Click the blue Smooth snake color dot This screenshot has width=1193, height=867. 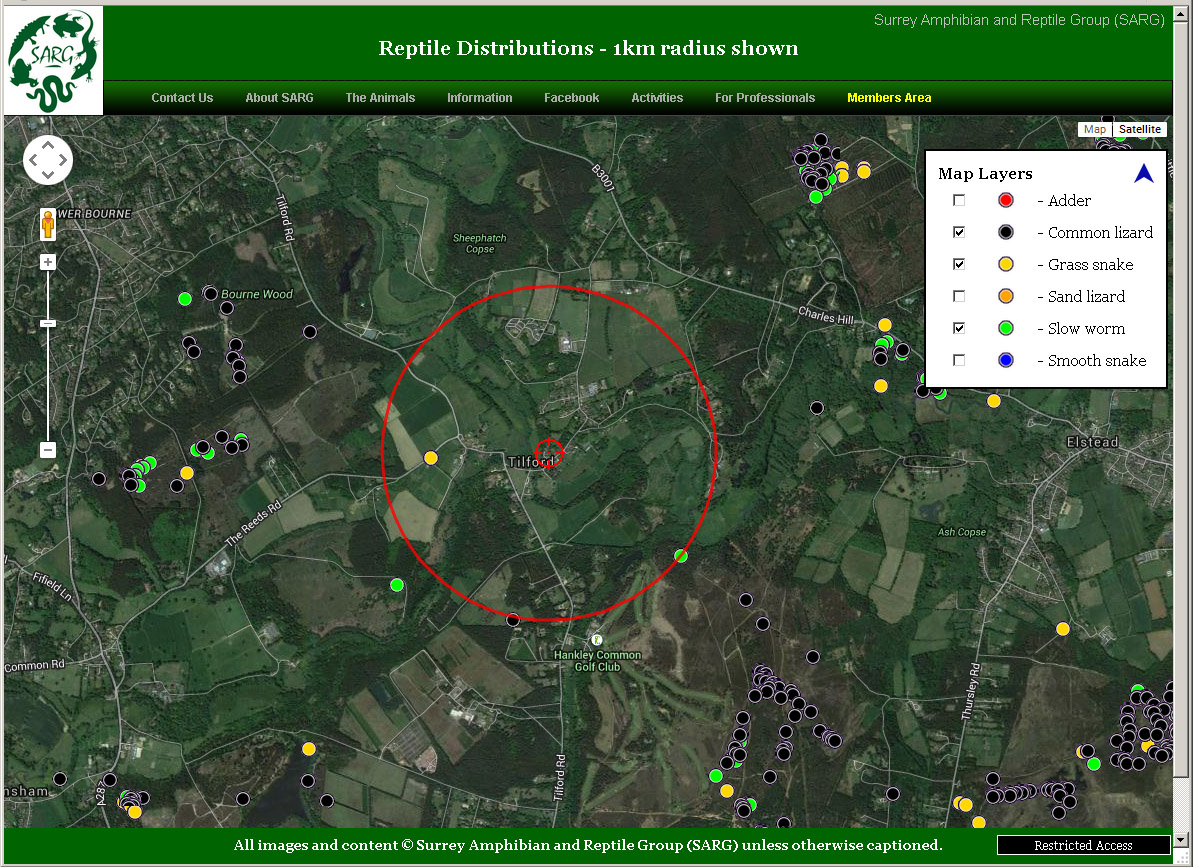(x=1006, y=360)
